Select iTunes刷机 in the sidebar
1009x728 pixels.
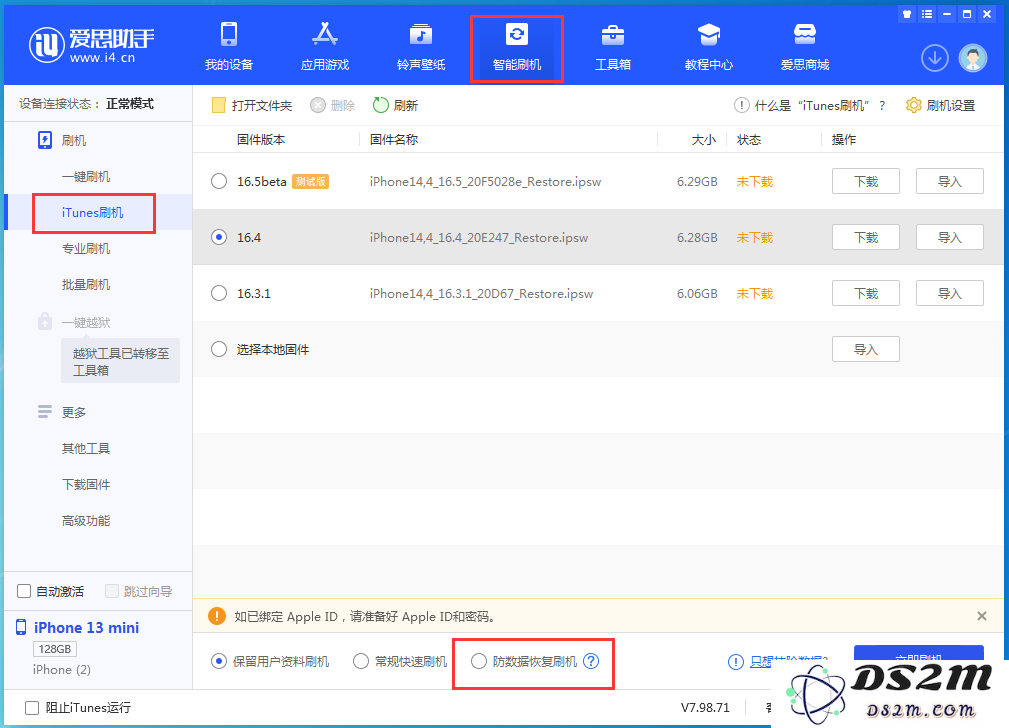pos(93,212)
